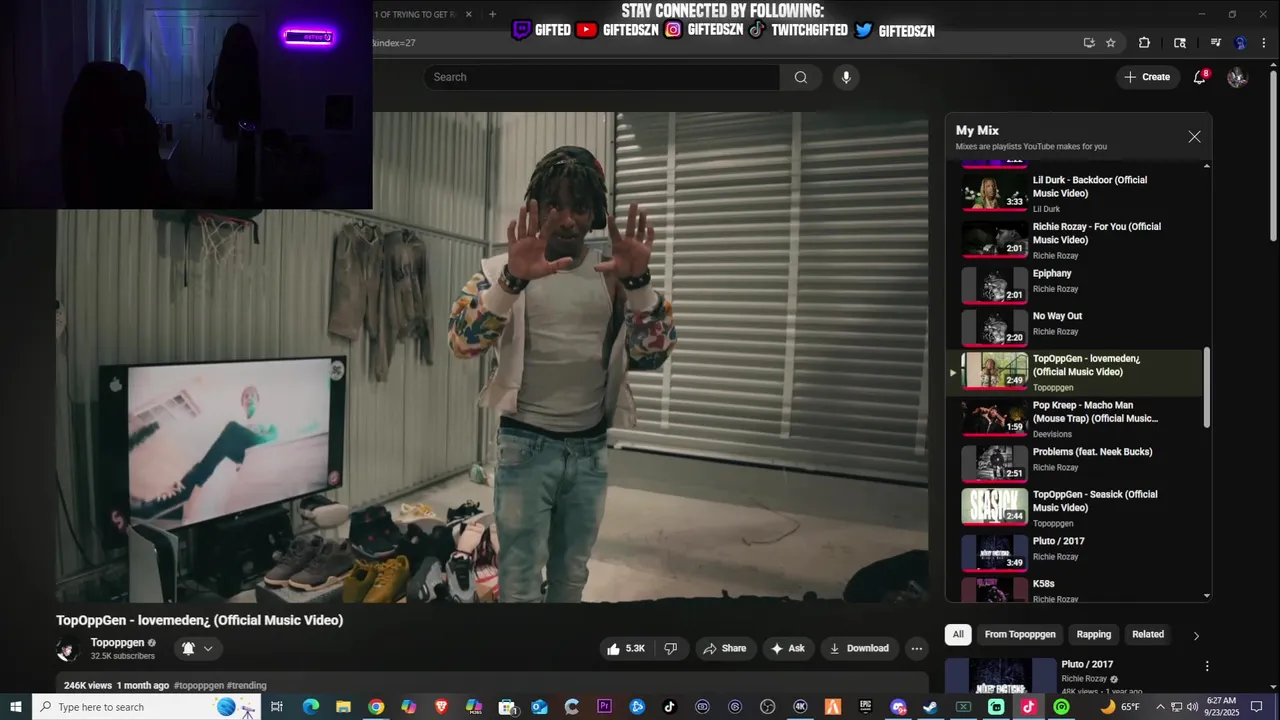Click the #trending hashtag
Image resolution: width=1280 pixels, height=720 pixels.
point(247,685)
